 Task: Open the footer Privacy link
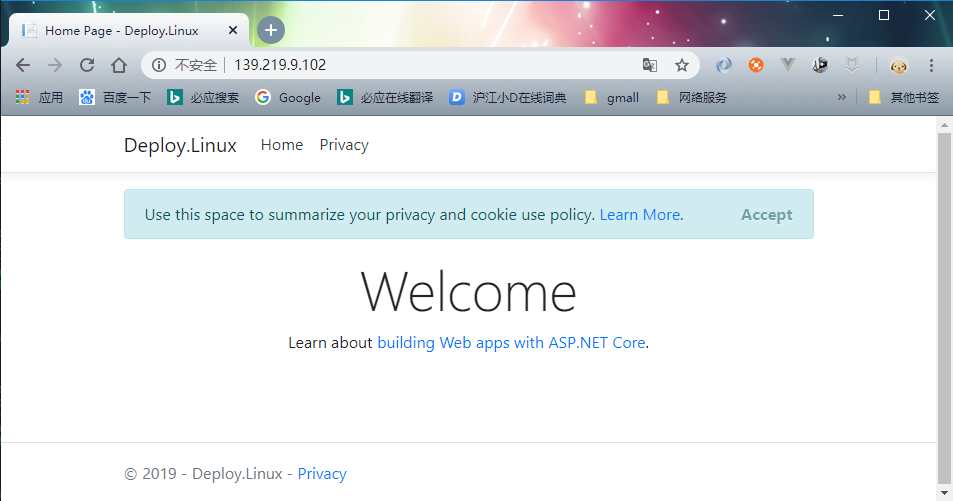[x=322, y=474]
